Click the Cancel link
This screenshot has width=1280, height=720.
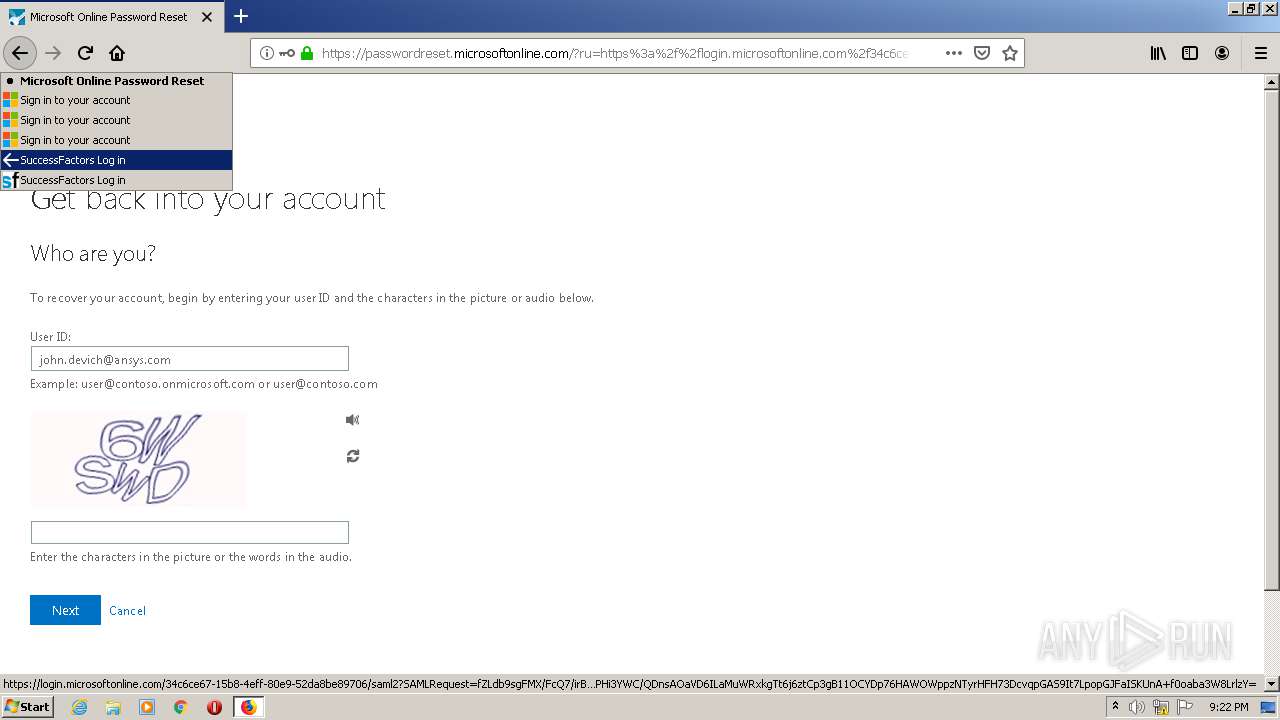[x=127, y=611]
